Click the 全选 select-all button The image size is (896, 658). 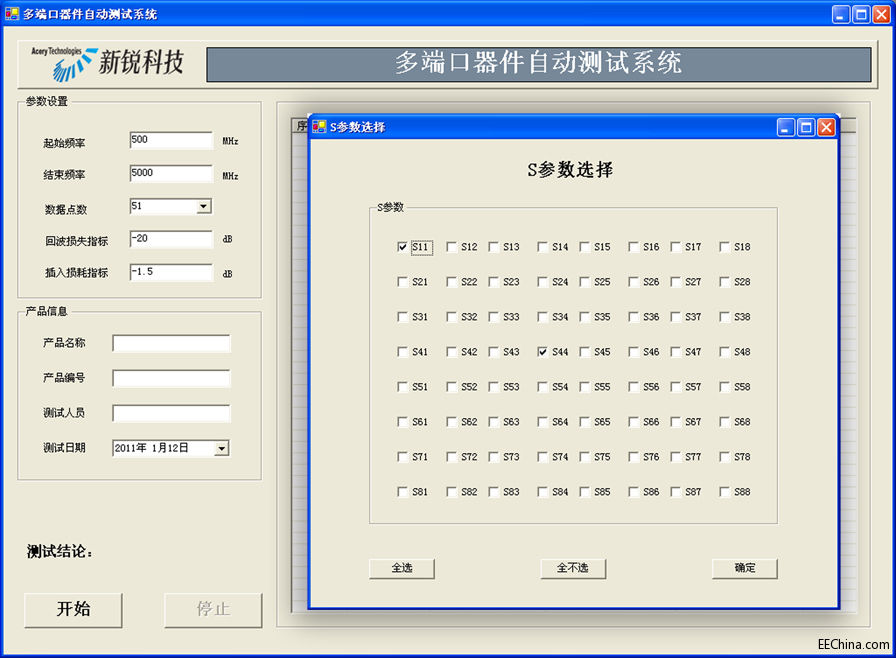(x=402, y=568)
